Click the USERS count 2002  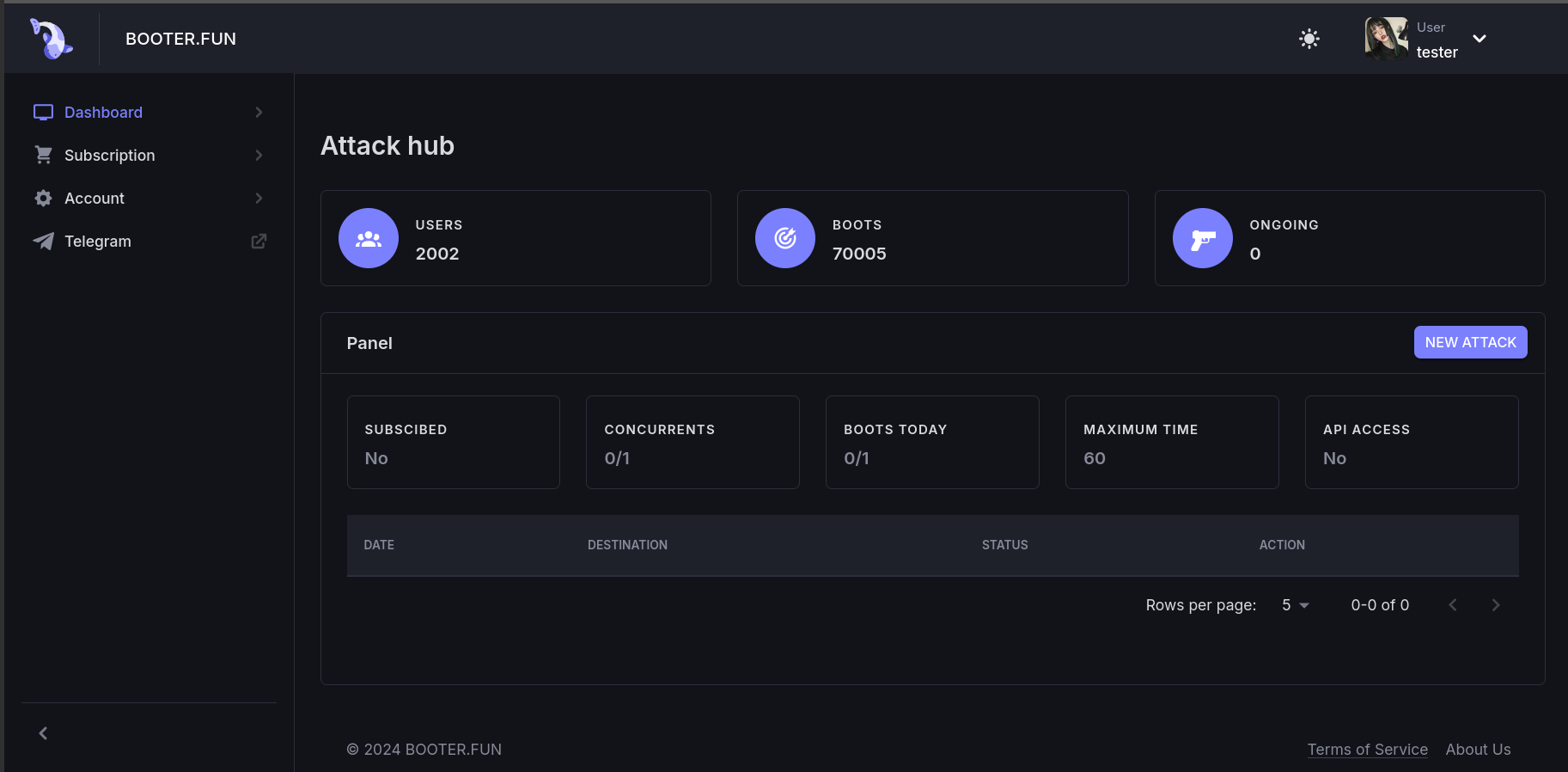tap(437, 254)
